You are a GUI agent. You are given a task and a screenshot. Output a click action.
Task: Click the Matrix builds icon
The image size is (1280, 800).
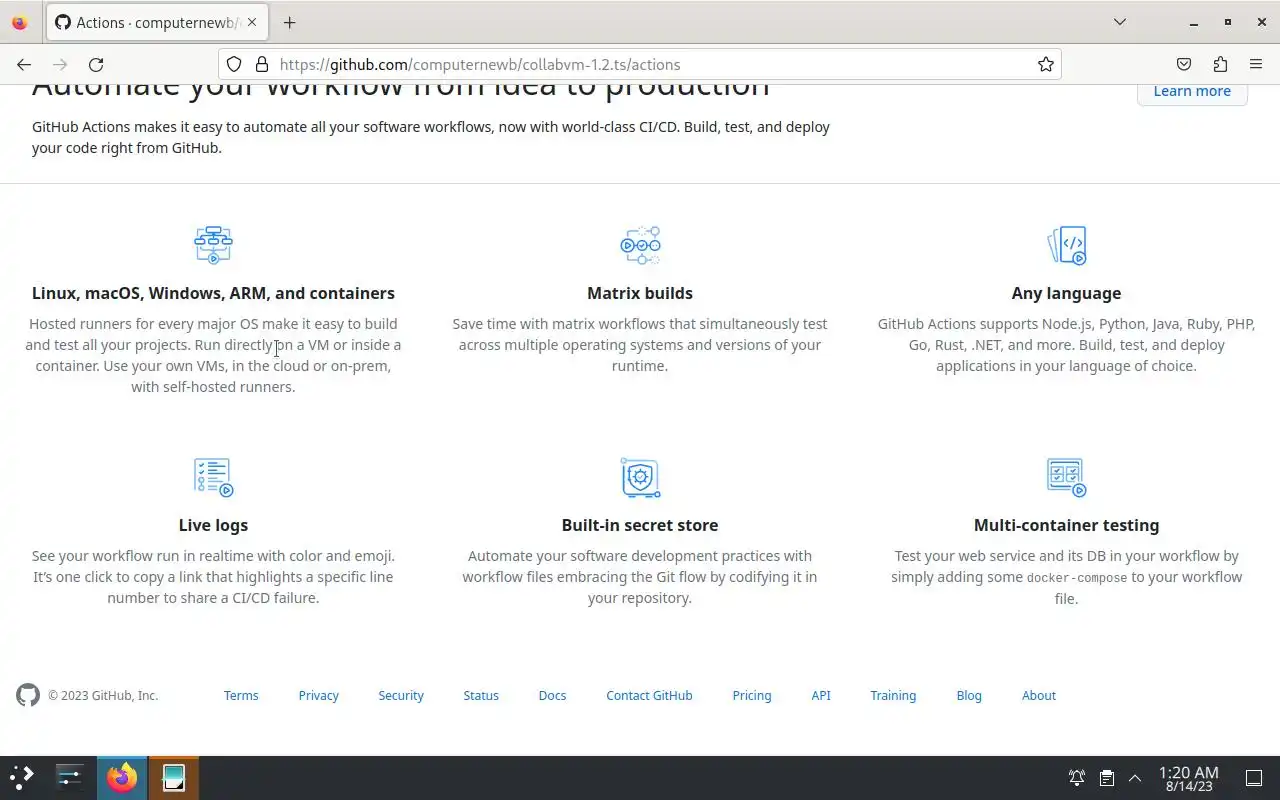[x=640, y=245]
